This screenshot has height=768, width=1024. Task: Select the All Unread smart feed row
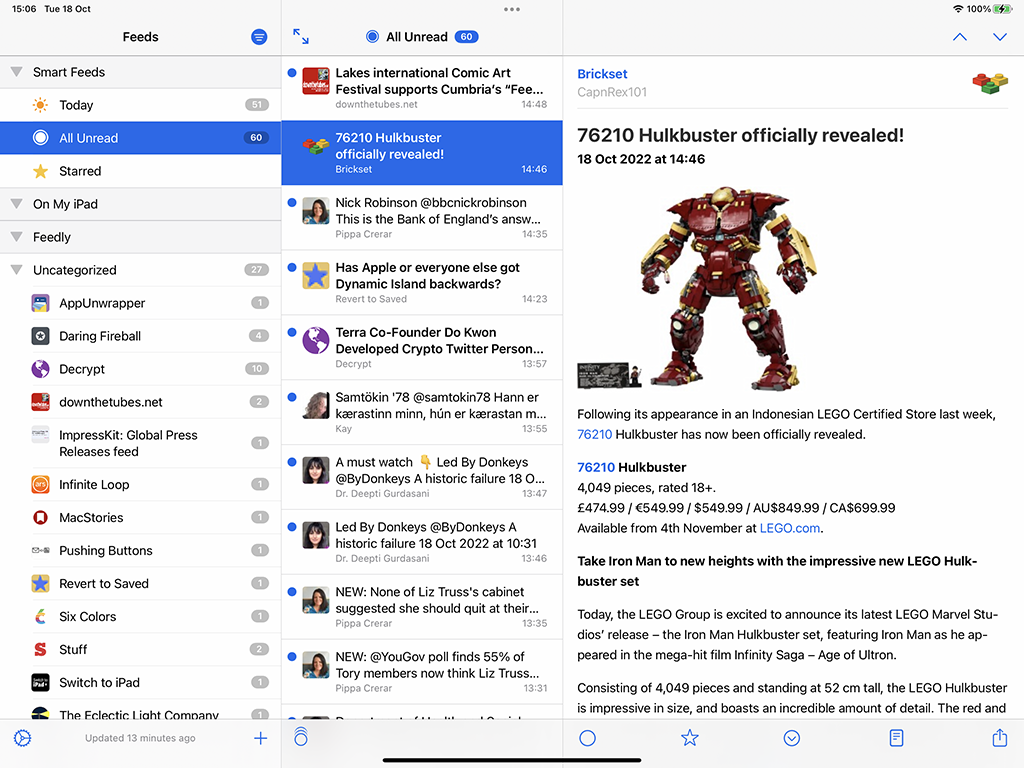pos(140,138)
